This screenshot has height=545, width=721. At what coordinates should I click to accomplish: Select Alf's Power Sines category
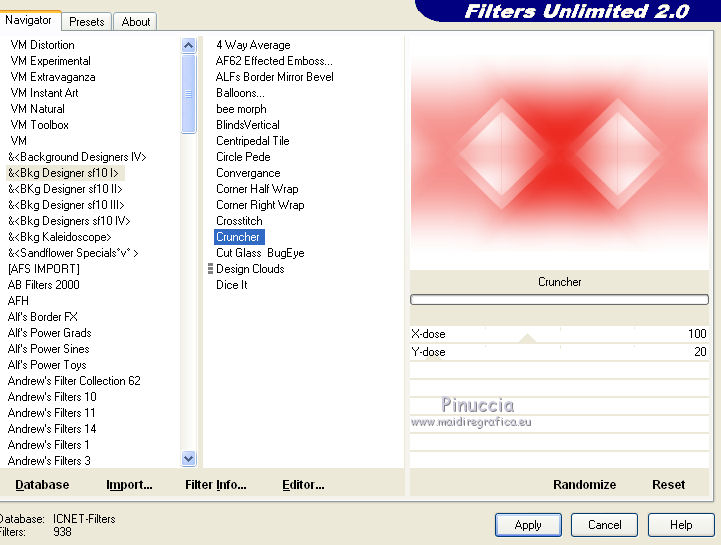tap(49, 349)
